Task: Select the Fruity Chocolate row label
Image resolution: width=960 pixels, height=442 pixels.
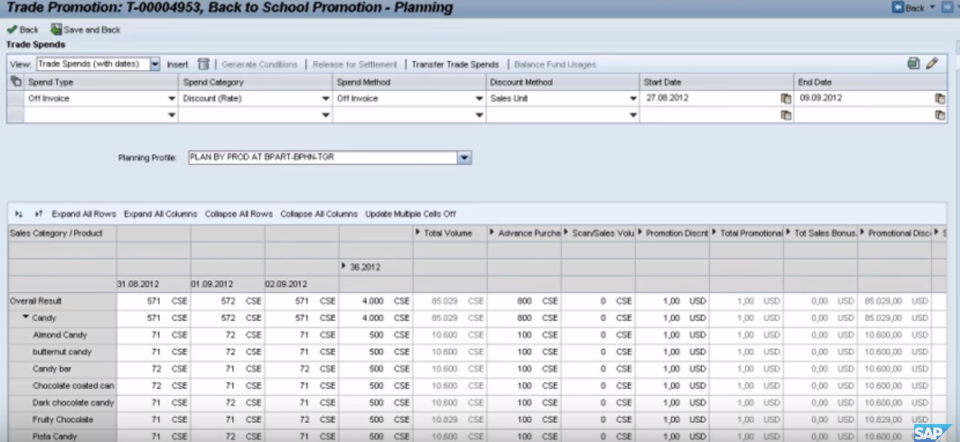Action: [62, 420]
